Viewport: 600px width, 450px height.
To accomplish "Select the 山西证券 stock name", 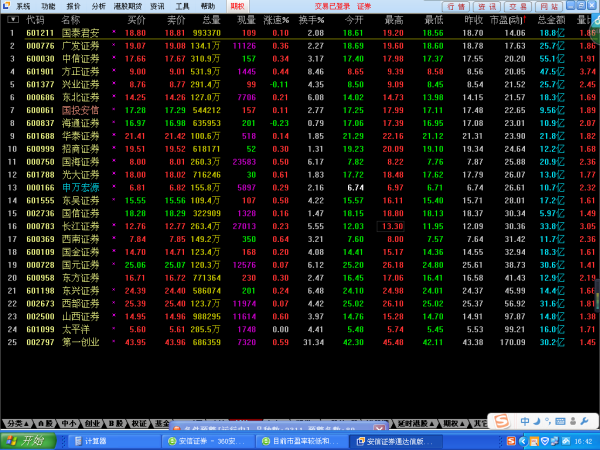I will 80,316.
